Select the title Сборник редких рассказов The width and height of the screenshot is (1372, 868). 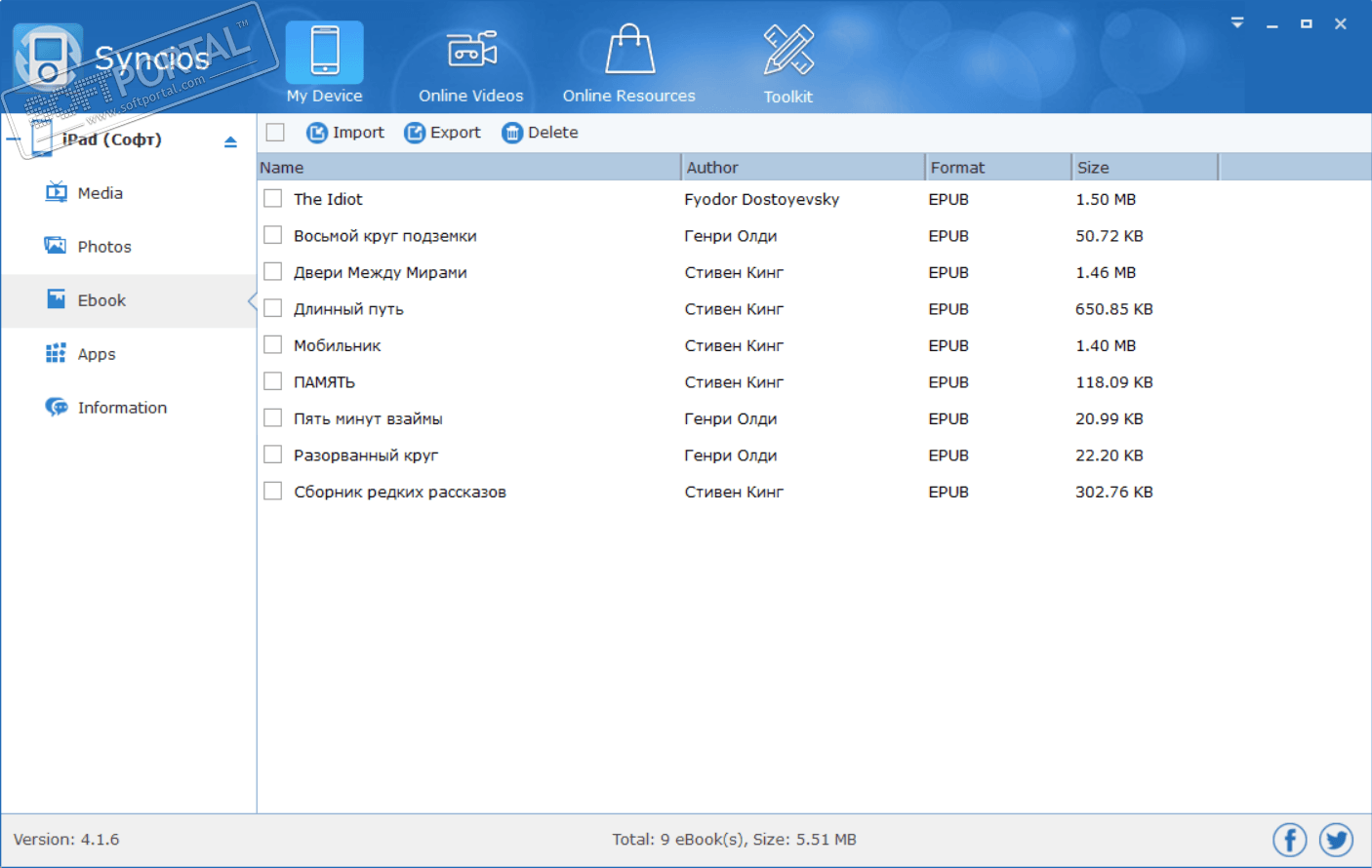400,493
